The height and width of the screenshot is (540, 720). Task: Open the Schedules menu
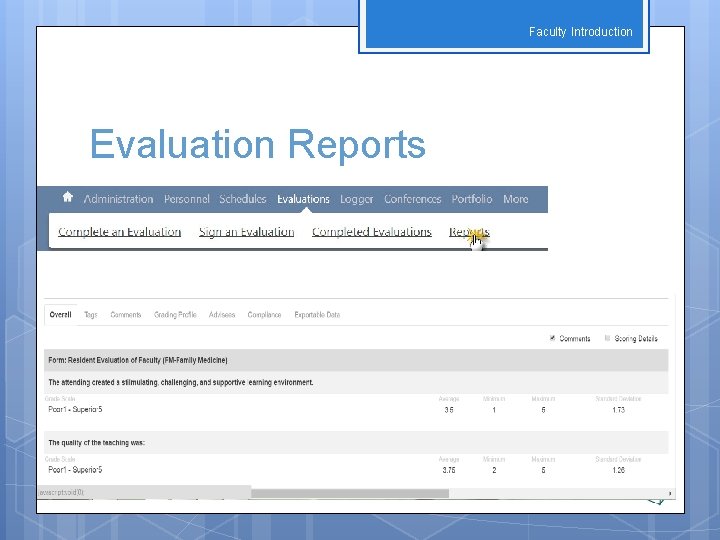tap(242, 199)
